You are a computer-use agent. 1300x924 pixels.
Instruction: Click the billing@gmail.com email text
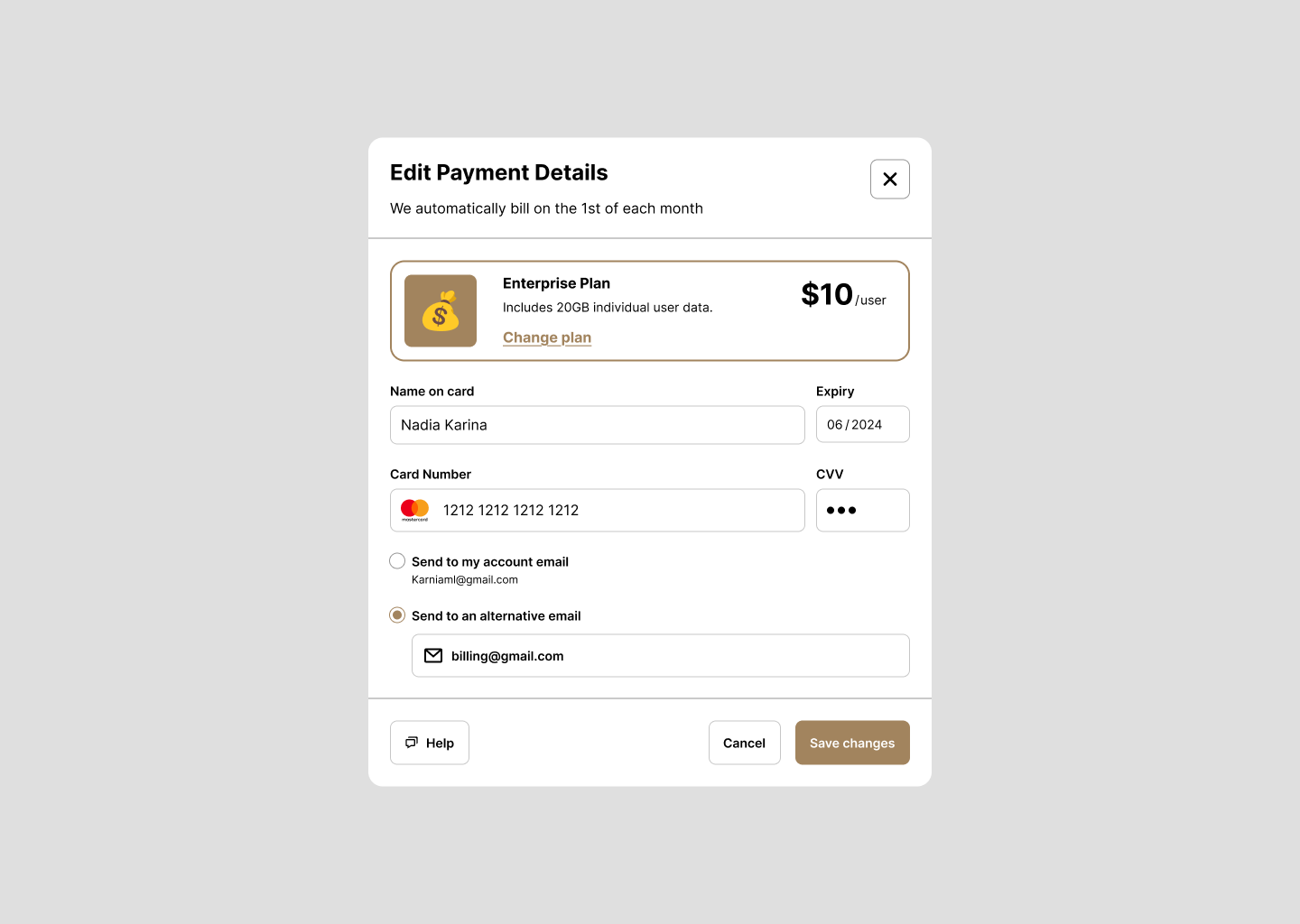point(507,656)
